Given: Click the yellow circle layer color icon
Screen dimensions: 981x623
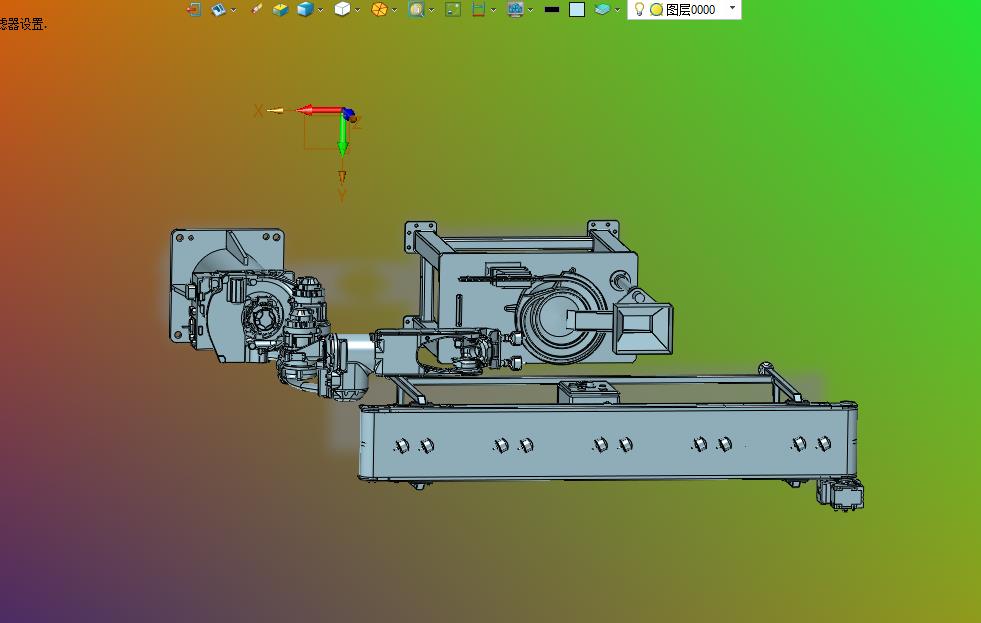Looking at the screenshot, I should (x=656, y=9).
